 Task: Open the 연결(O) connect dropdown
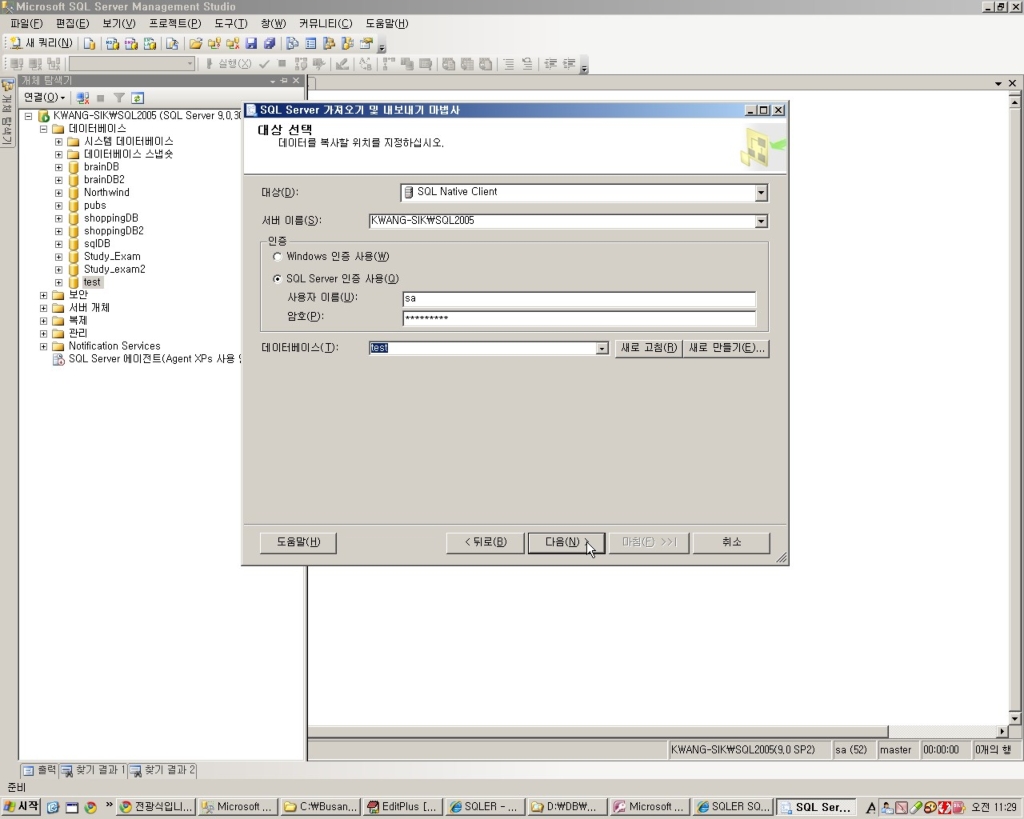point(44,97)
